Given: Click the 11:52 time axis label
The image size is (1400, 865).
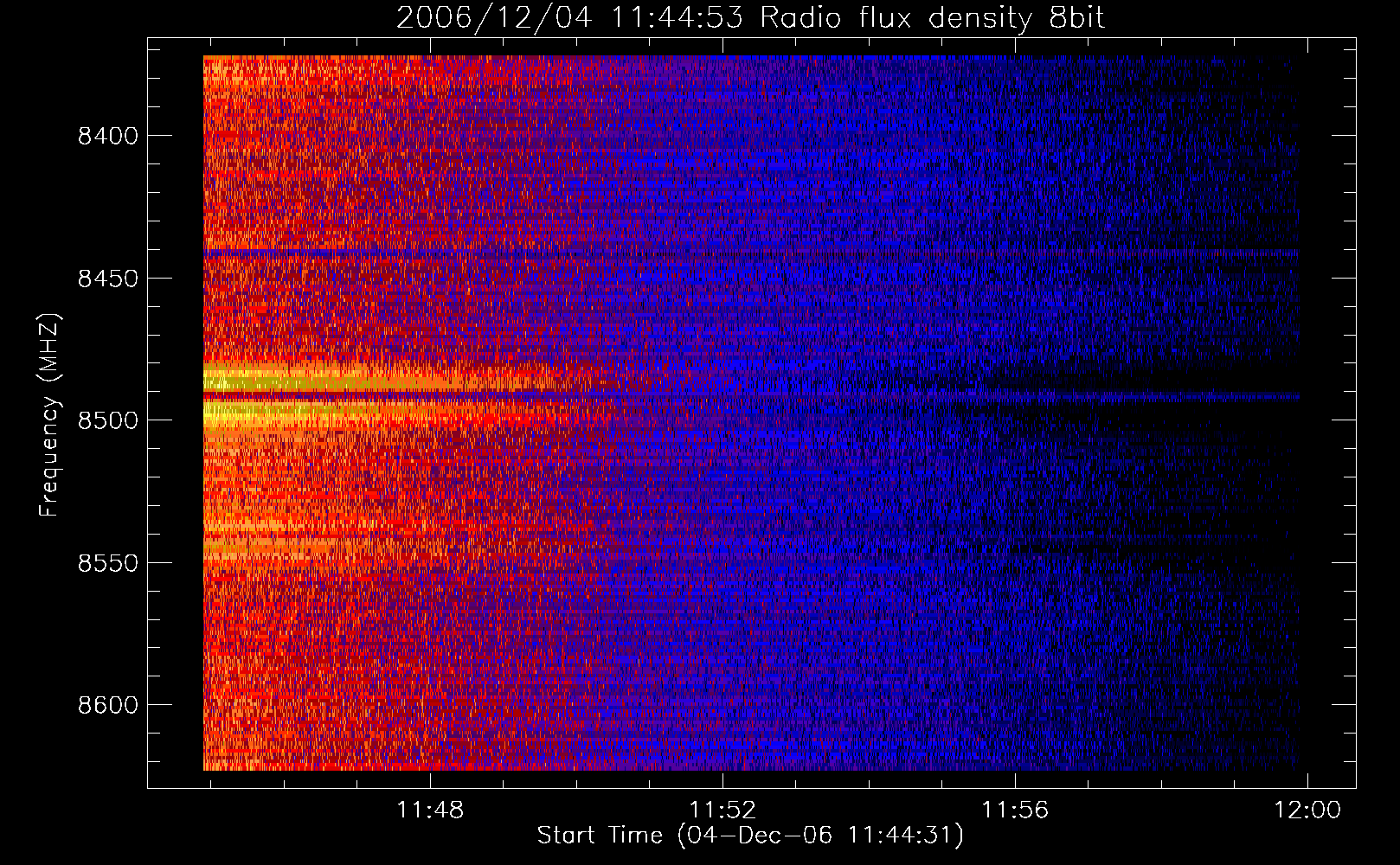Looking at the screenshot, I should 722,811.
